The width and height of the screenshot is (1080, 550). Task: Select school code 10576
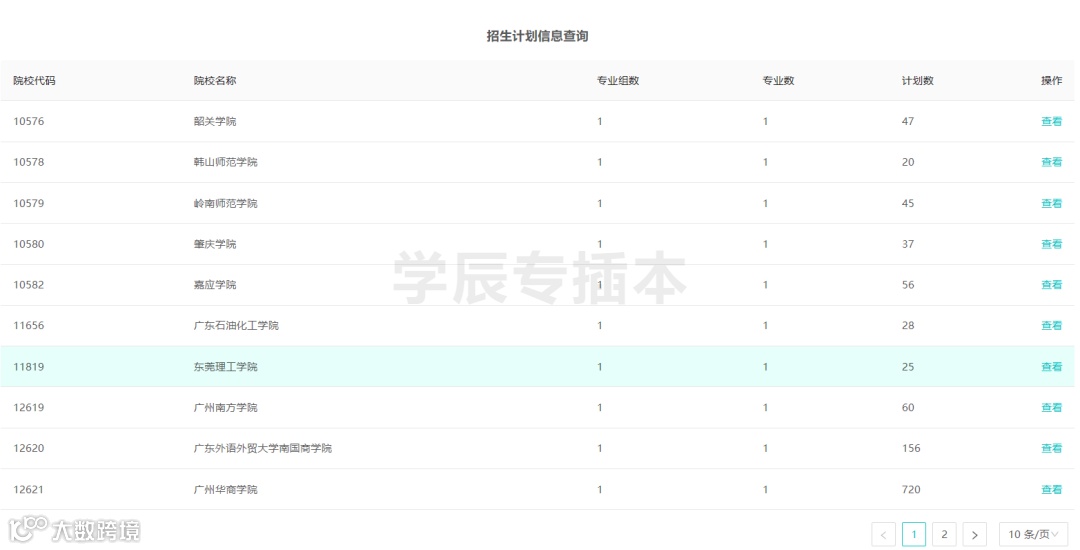click(x=29, y=121)
